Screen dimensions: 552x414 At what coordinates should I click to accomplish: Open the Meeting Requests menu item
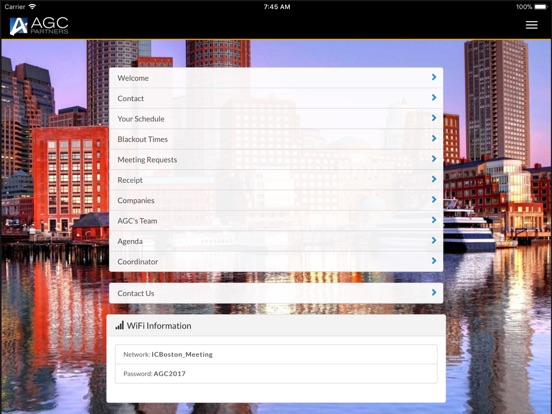click(276, 159)
